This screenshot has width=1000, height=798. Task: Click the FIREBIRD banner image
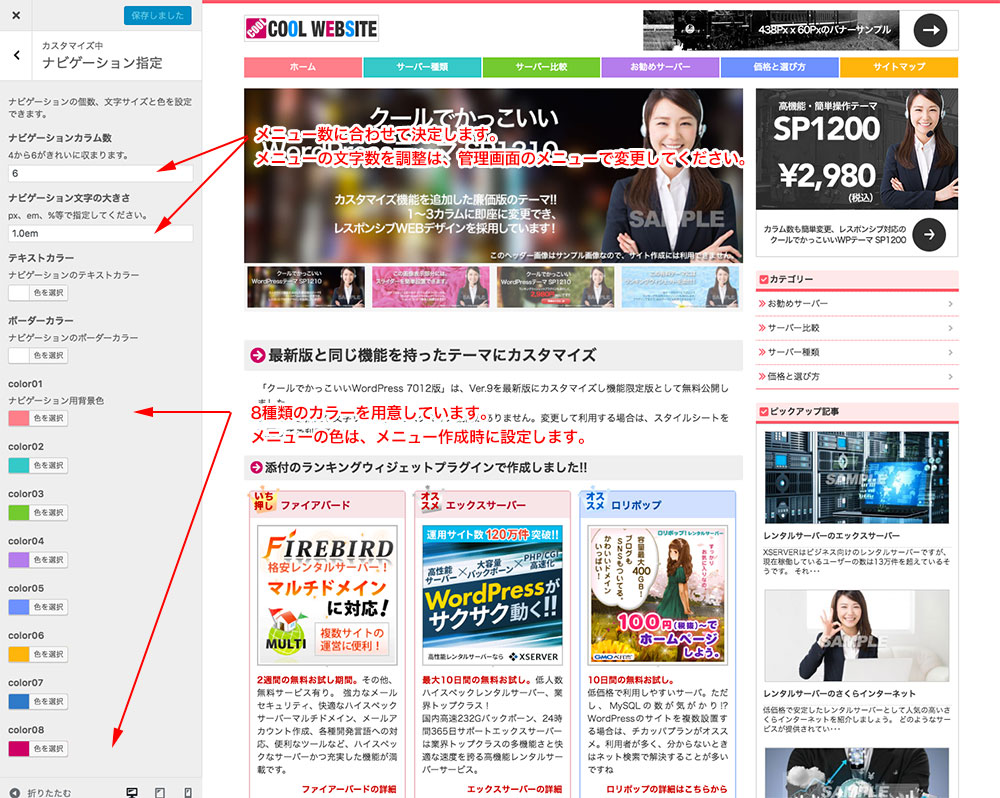point(327,595)
